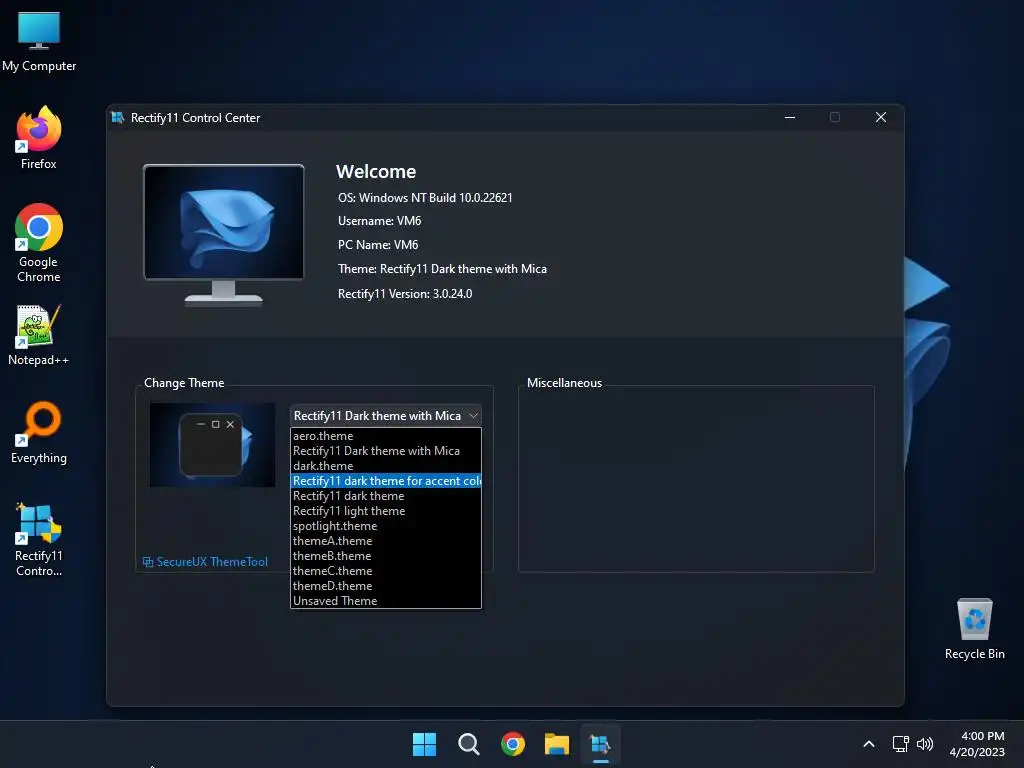Select themeA.theme in the dropdown list
The width and height of the screenshot is (1024, 768).
385,541
